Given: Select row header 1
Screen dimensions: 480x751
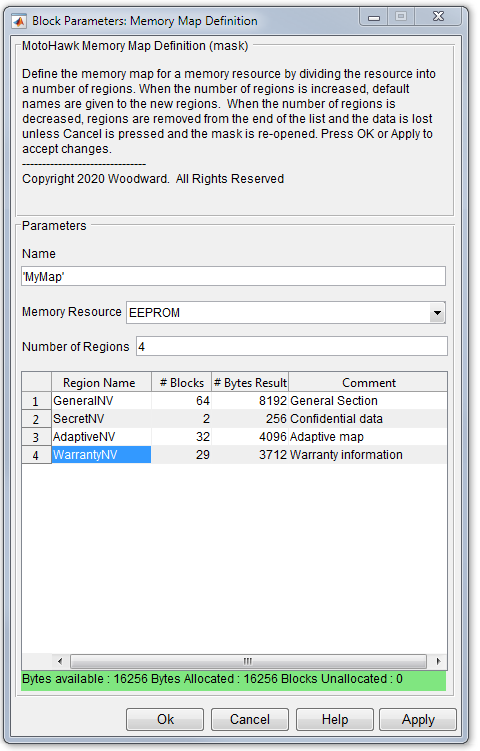Looking at the screenshot, I should tap(36, 401).
